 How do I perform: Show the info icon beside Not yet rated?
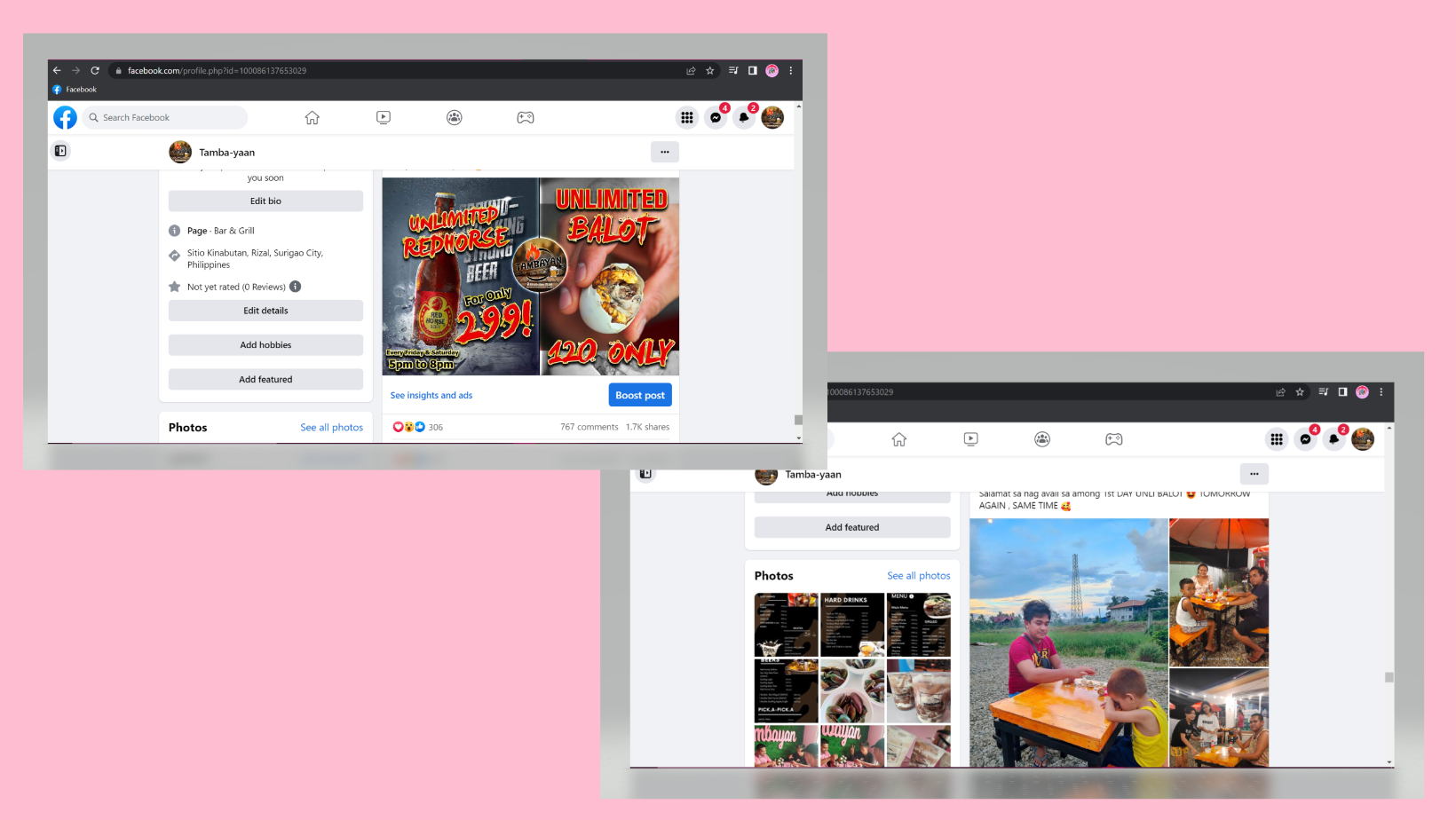pyautogui.click(x=296, y=287)
